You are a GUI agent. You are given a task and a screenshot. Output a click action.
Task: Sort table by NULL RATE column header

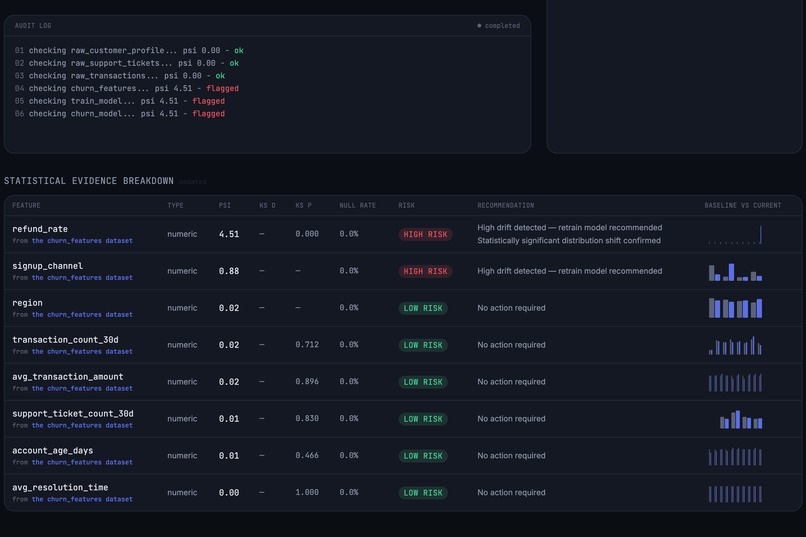tap(357, 206)
